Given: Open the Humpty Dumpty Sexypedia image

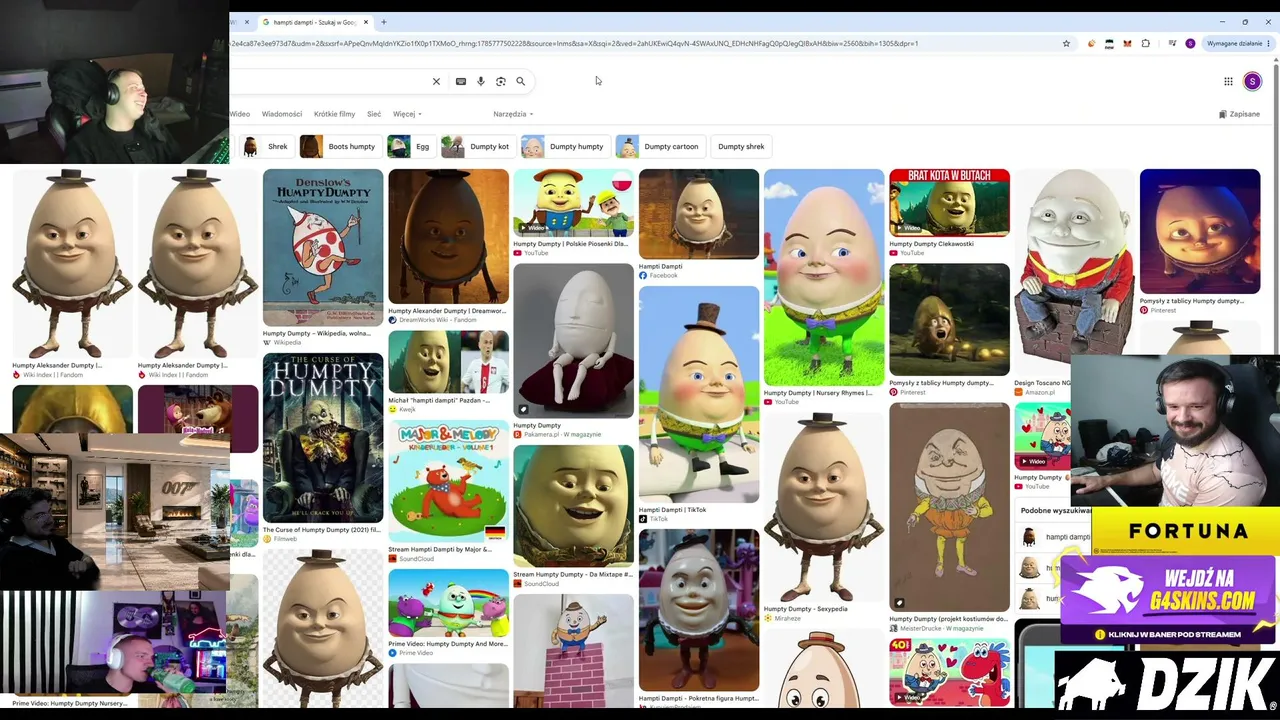Looking at the screenshot, I should tap(824, 507).
